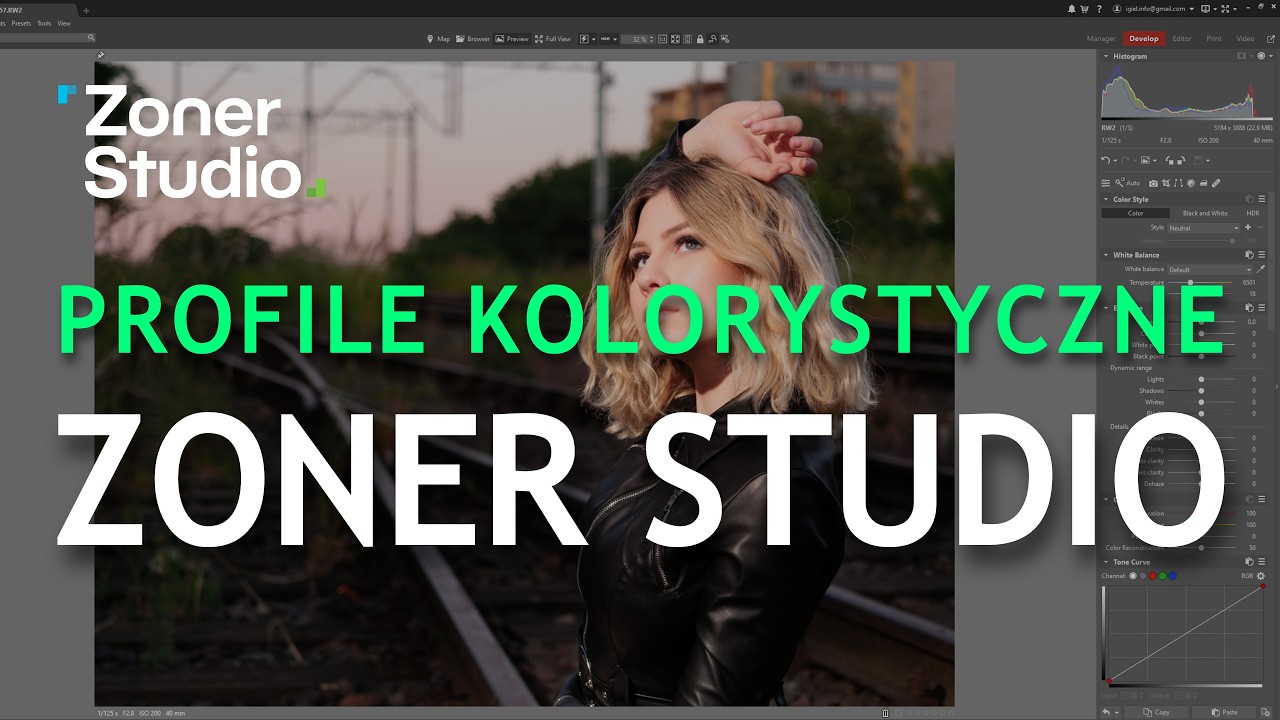Select the retouching brush tool
Viewport: 1280px width, 720px height.
coord(1216,183)
